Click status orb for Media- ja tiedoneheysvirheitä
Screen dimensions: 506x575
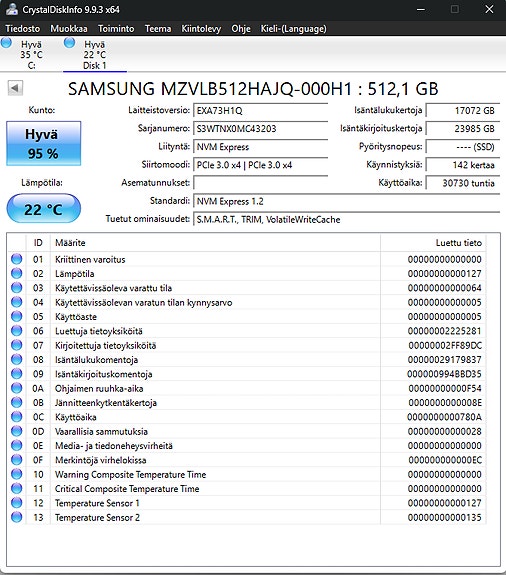pos(16,445)
